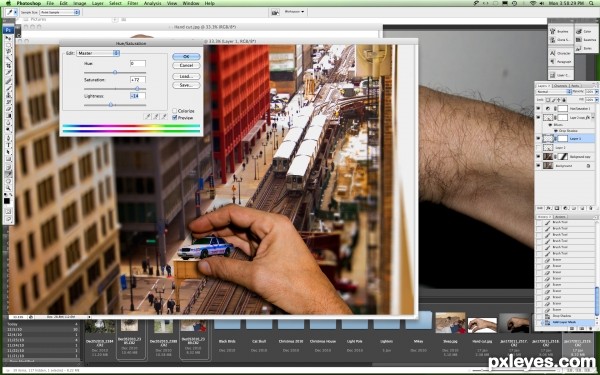The image size is (600, 375).
Task: Switch to the Channels tab
Action: 561,86
